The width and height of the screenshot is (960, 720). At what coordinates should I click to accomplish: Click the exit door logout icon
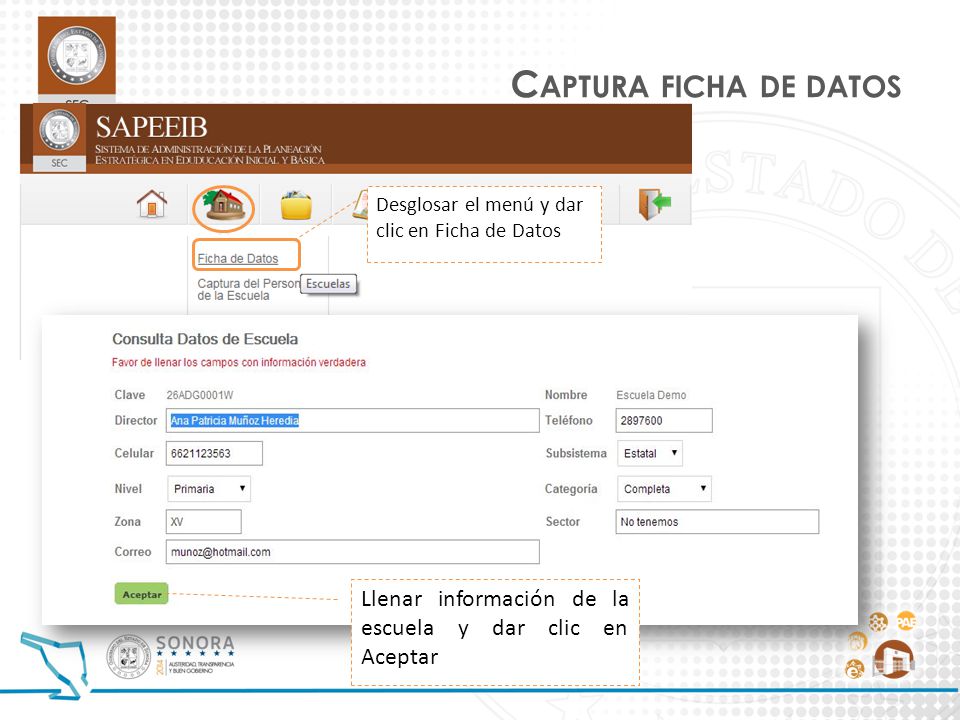654,204
